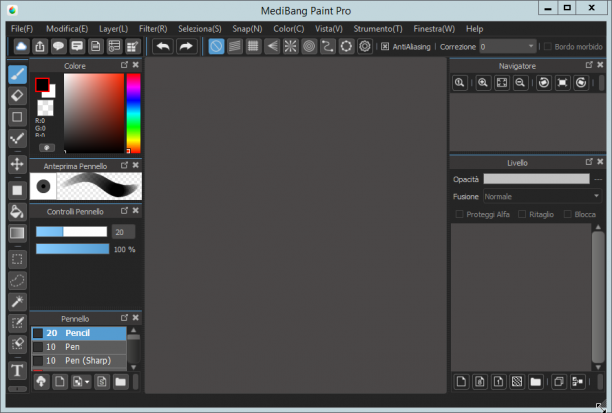
Task: Click the Undo arrow
Action: (163, 46)
